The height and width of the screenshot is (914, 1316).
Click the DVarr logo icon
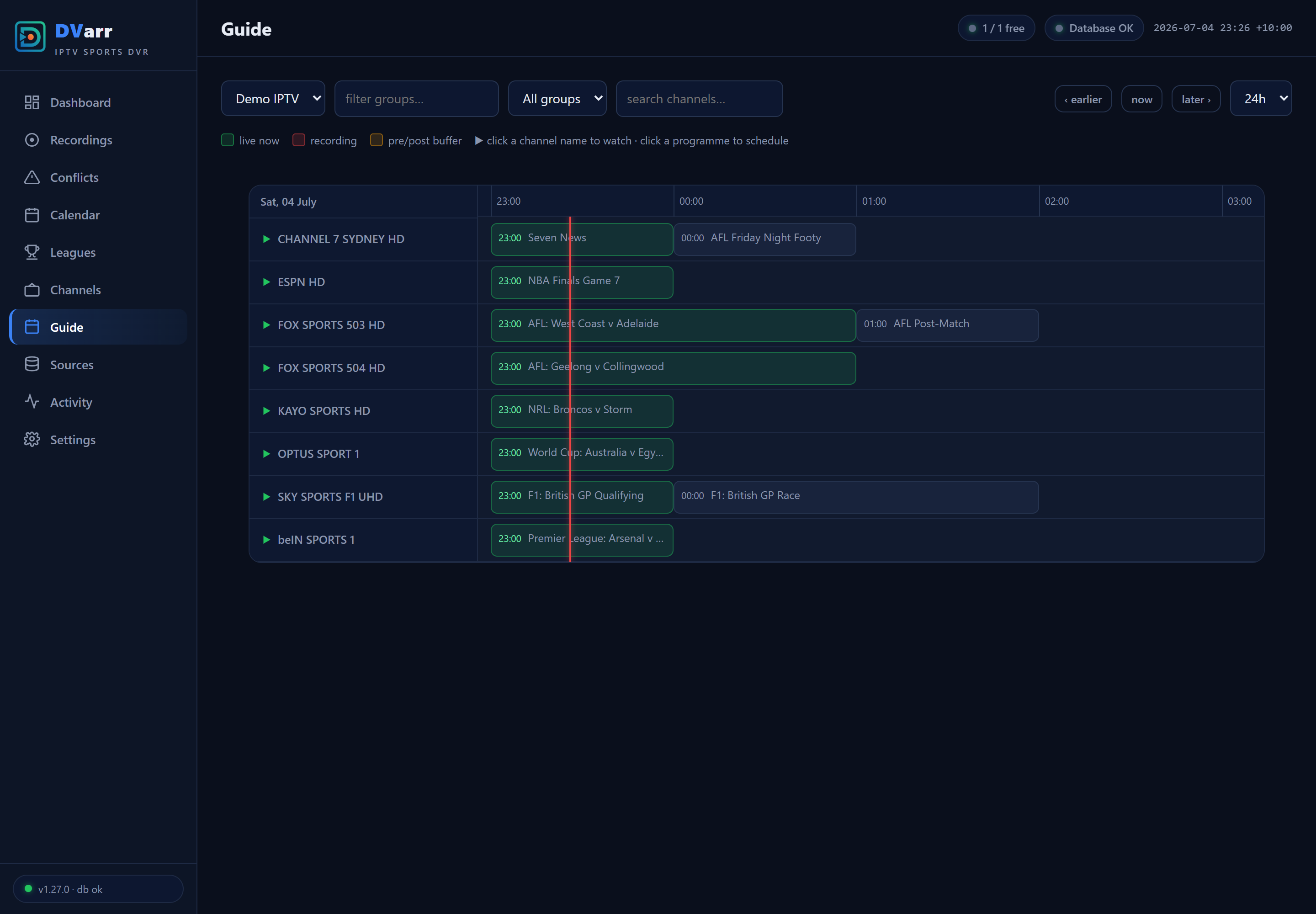pos(30,37)
